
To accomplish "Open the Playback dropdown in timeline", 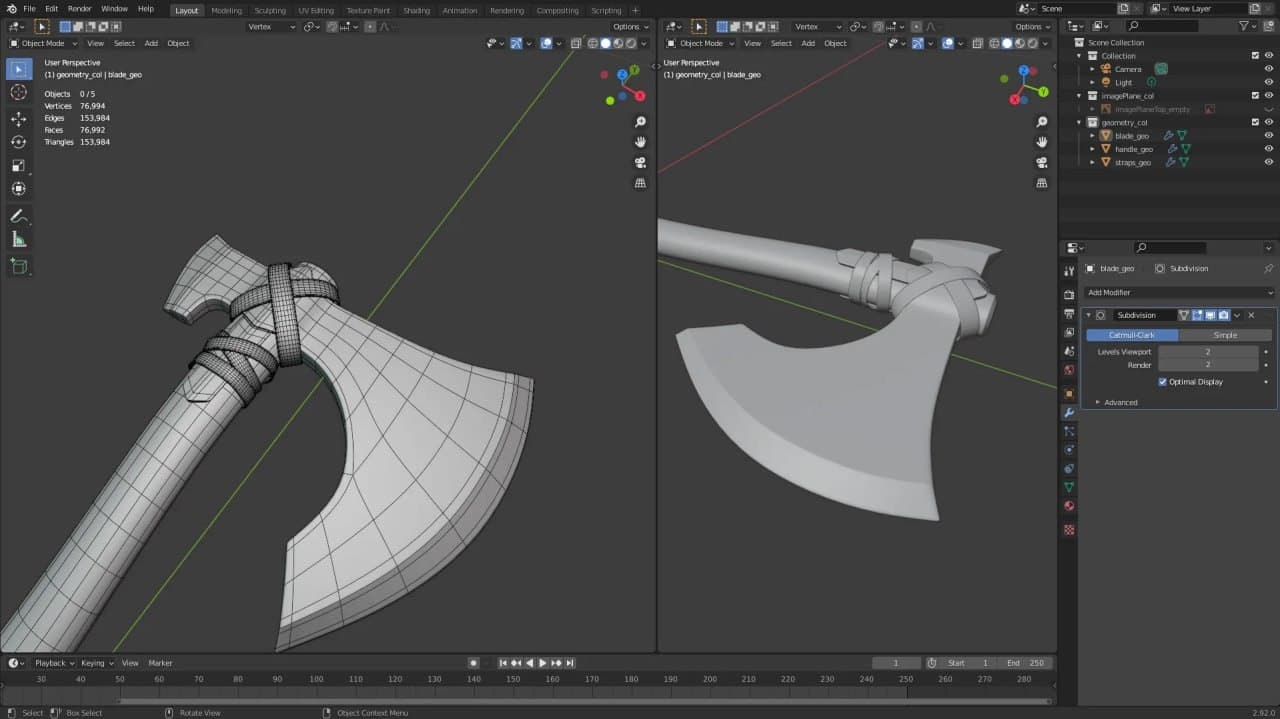I will [54, 663].
